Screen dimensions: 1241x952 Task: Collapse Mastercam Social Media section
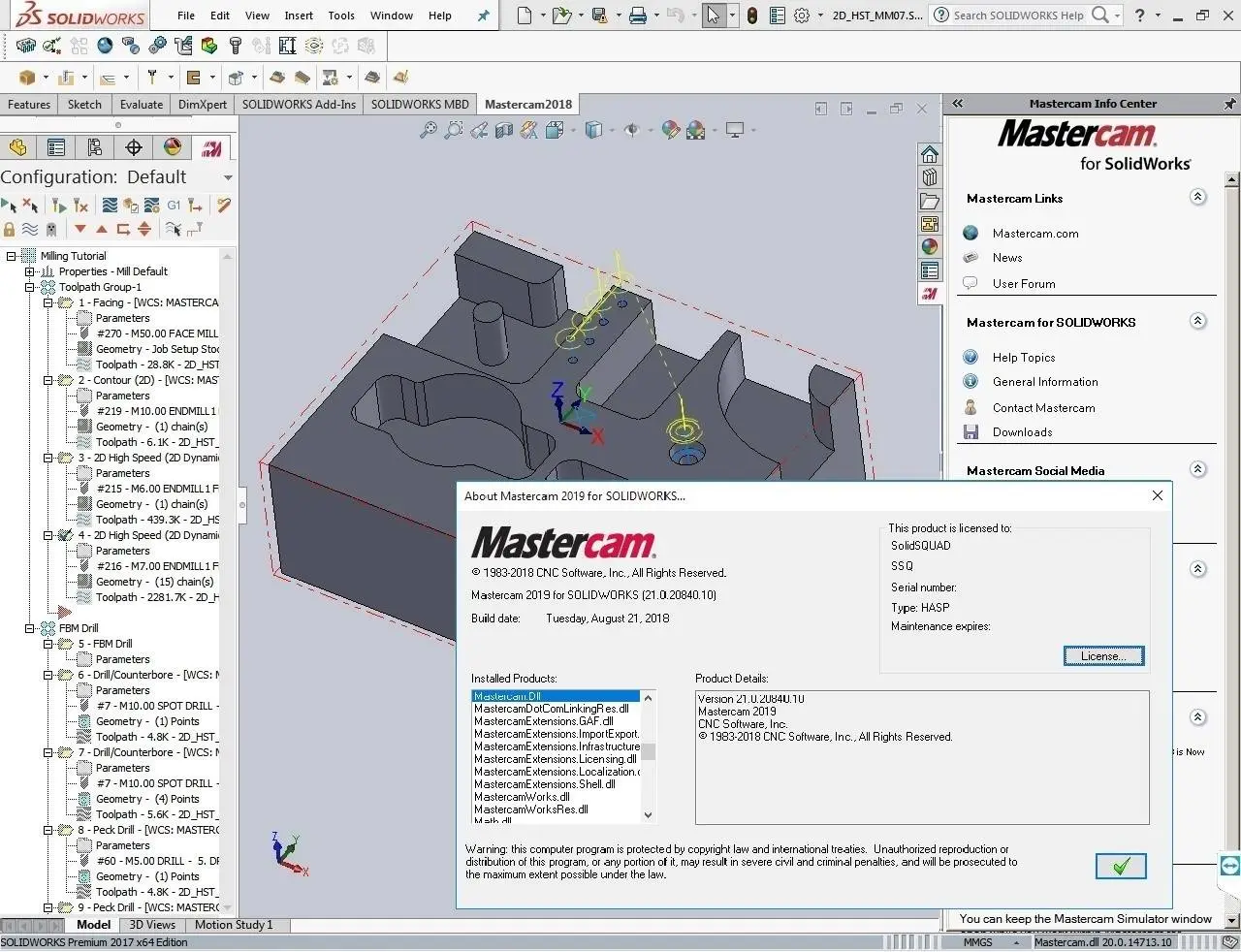[1197, 469]
